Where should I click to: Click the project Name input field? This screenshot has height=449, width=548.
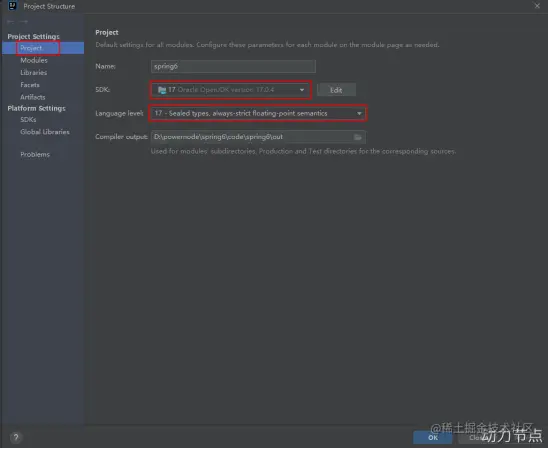tap(233, 66)
